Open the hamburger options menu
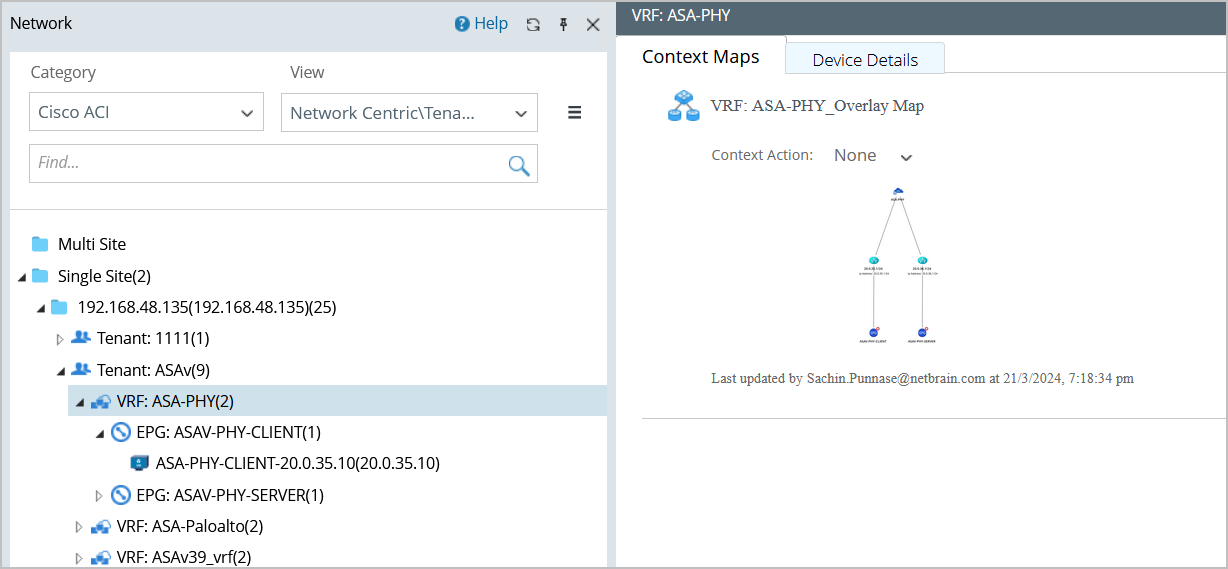The height and width of the screenshot is (569, 1228). click(575, 113)
